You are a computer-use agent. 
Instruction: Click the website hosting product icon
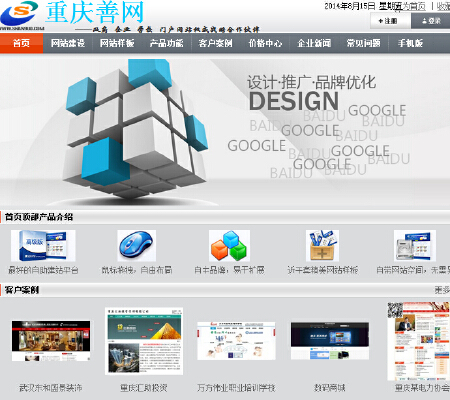coord(415,246)
